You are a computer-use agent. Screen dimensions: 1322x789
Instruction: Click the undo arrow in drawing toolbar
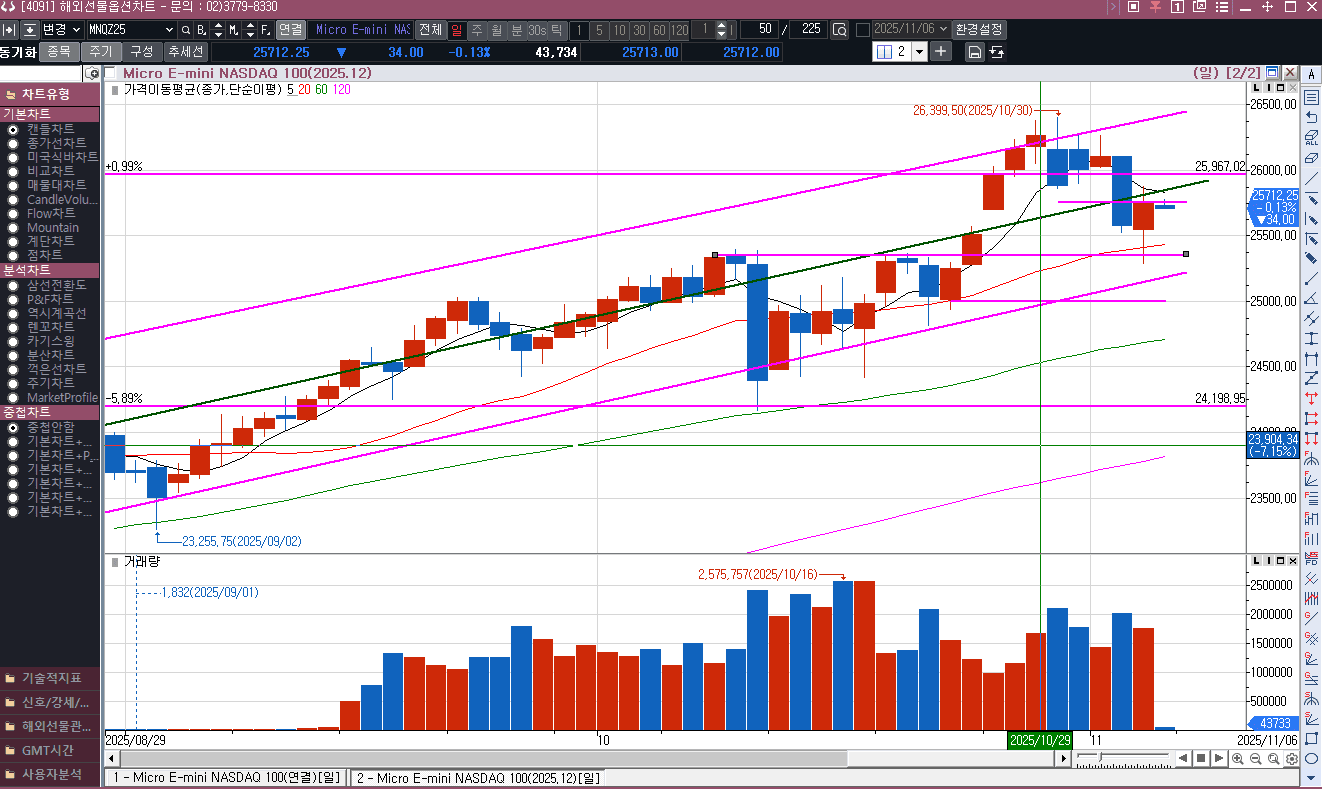click(x=1311, y=118)
